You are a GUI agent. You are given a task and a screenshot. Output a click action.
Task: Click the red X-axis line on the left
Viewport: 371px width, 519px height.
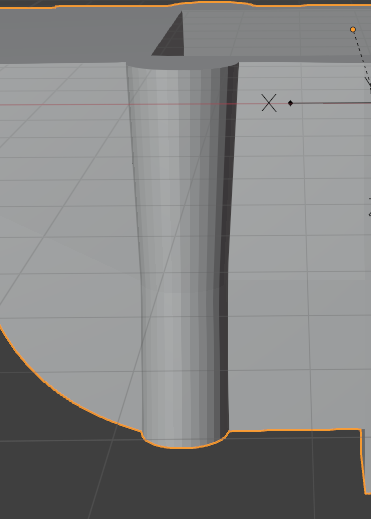point(63,105)
